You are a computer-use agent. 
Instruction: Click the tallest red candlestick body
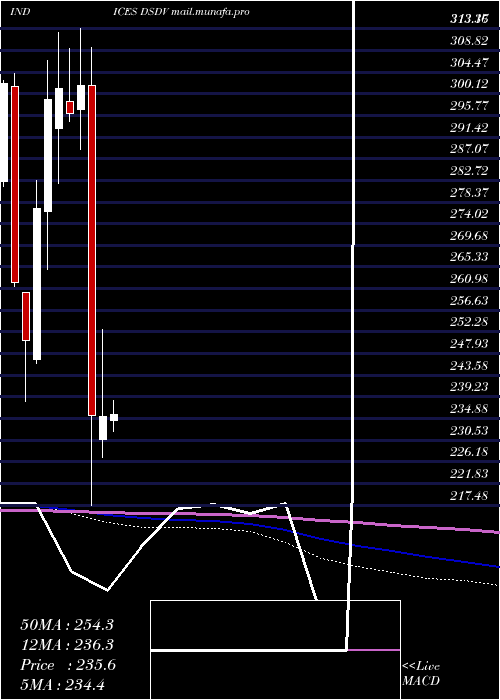click(x=92, y=250)
